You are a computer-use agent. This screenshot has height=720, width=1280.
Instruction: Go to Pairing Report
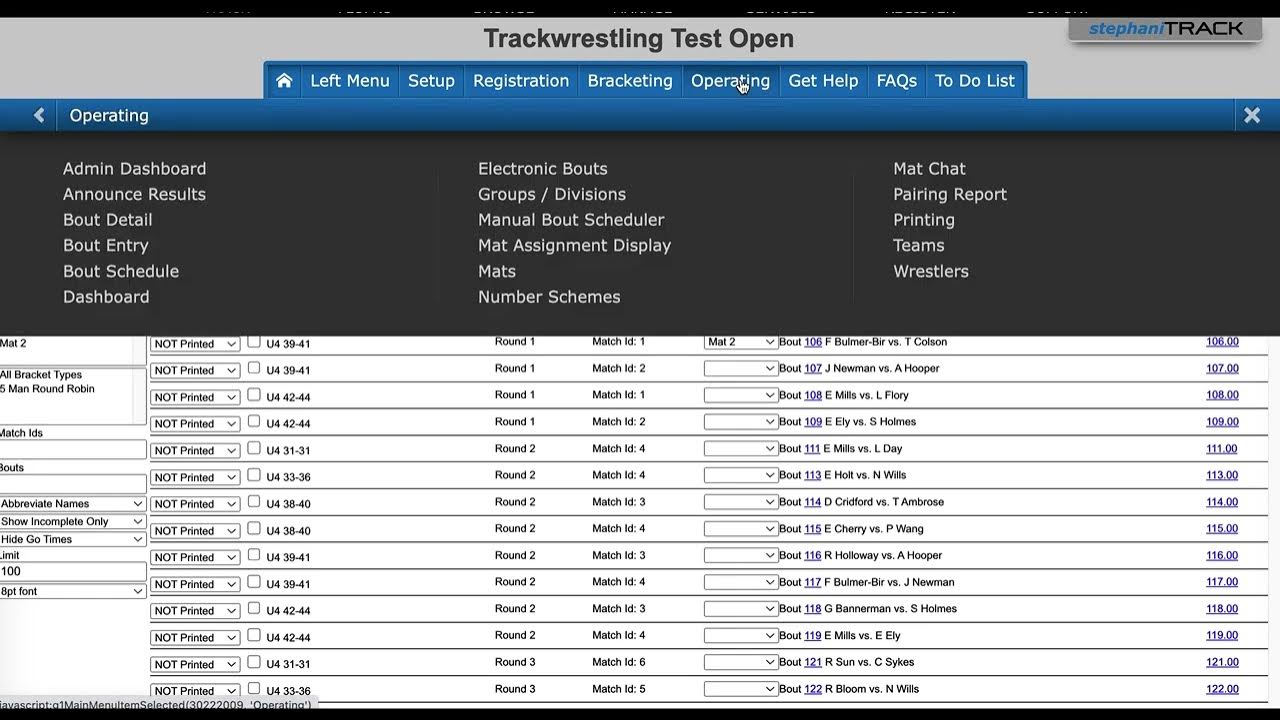(x=949, y=194)
